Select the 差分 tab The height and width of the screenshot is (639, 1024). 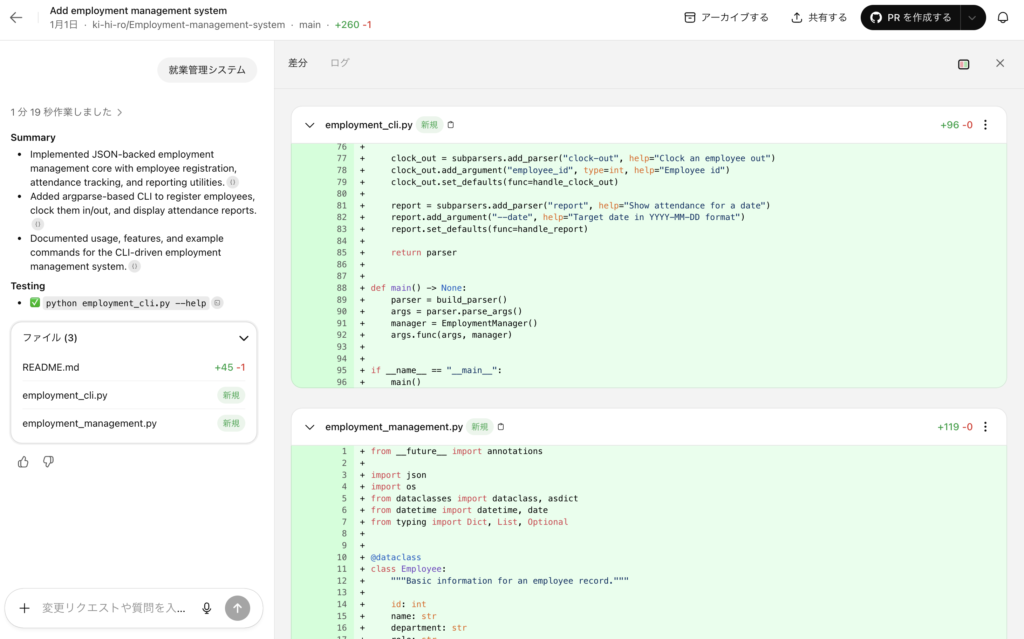(298, 63)
